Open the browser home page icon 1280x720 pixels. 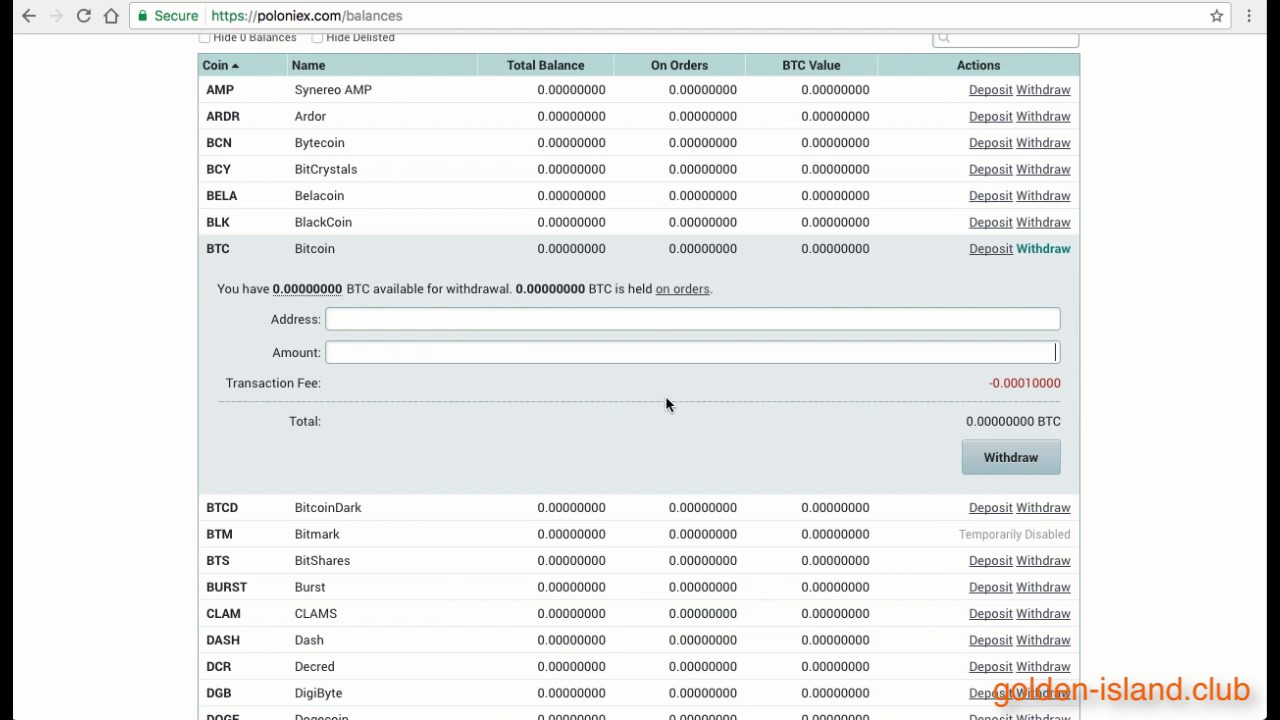111,16
